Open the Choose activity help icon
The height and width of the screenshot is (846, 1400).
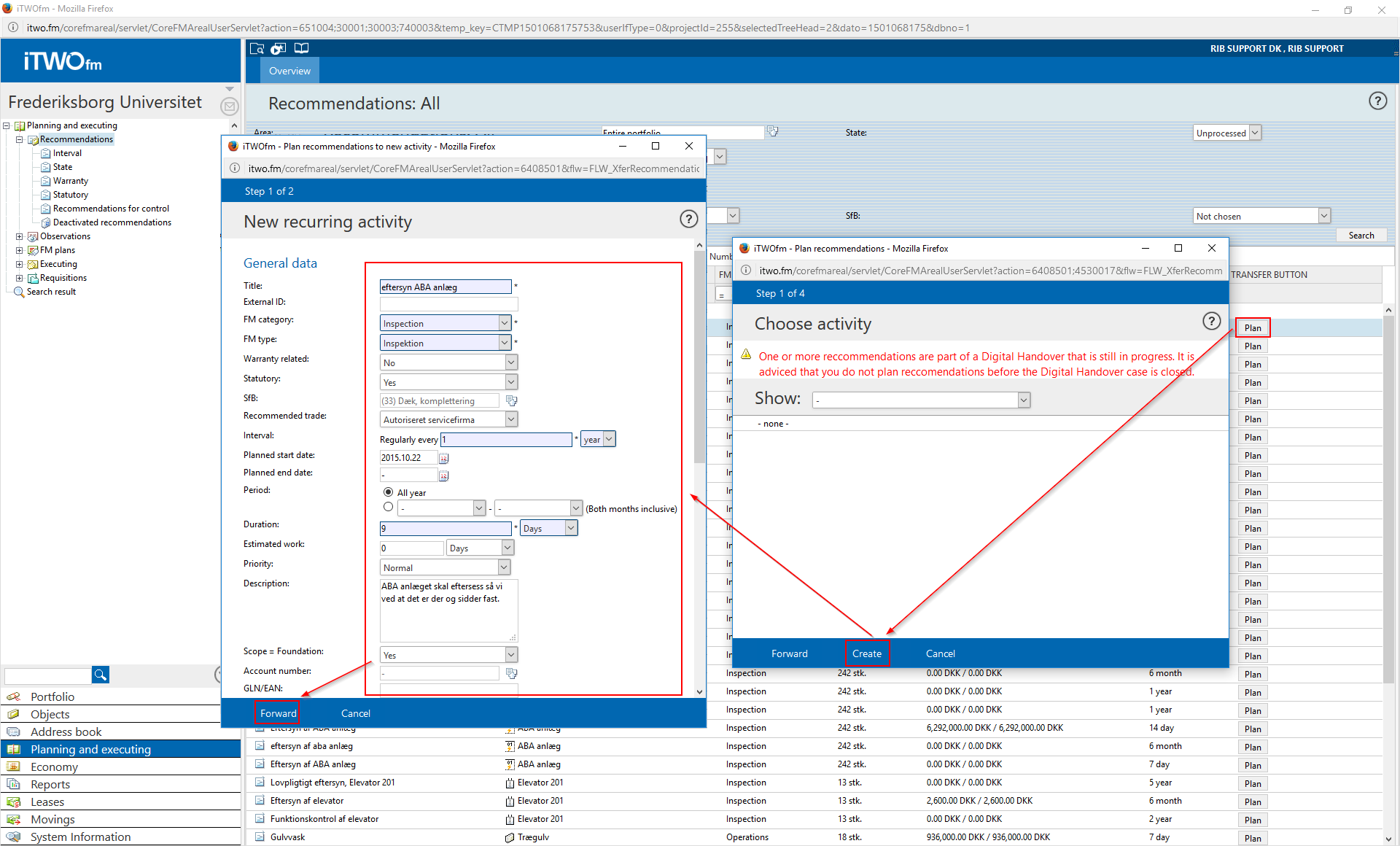click(1210, 321)
